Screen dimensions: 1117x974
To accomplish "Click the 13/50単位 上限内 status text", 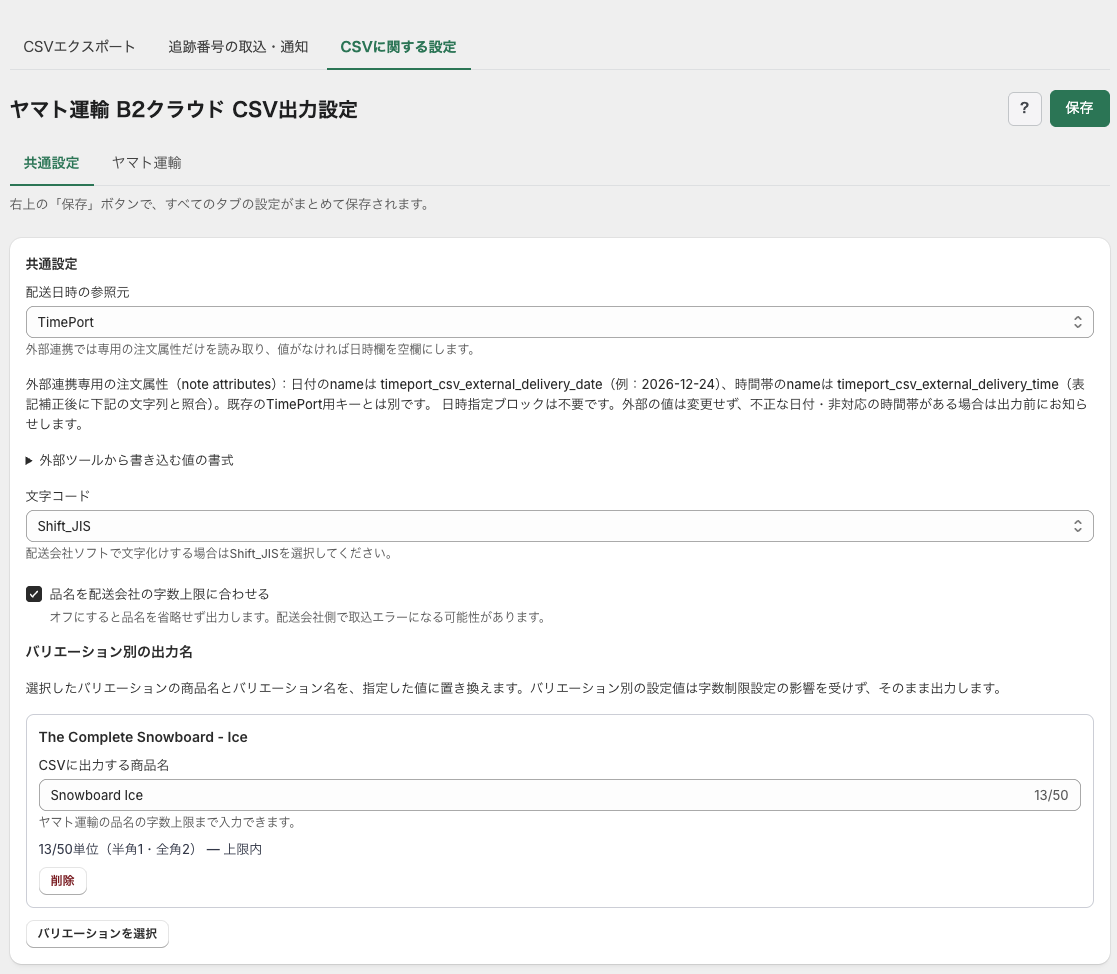I will [x=150, y=849].
